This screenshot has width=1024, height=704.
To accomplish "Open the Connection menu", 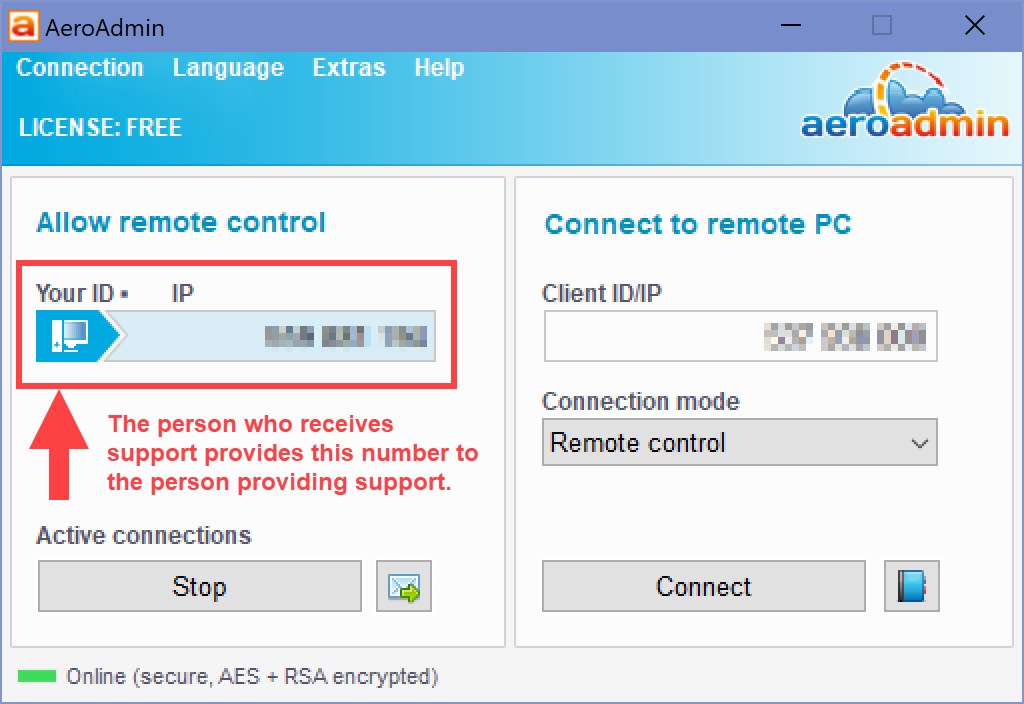I will [80, 68].
